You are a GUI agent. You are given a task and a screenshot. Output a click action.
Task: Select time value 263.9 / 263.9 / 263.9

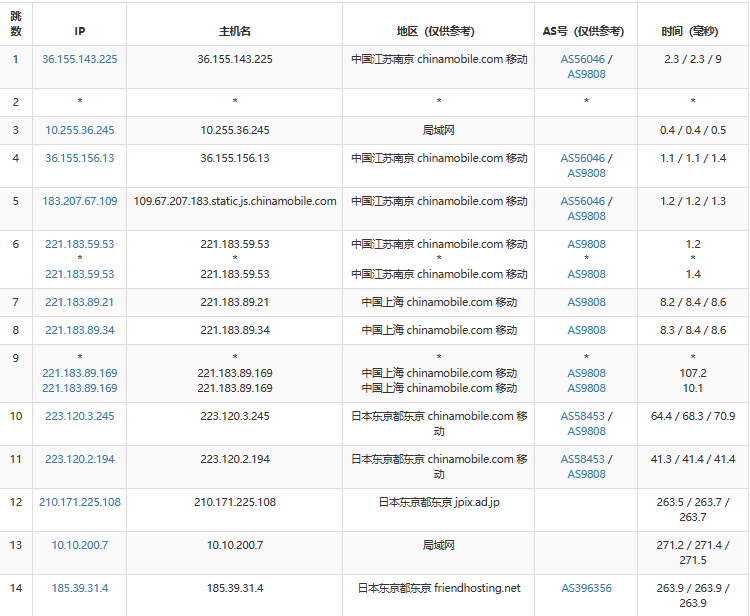(x=693, y=595)
